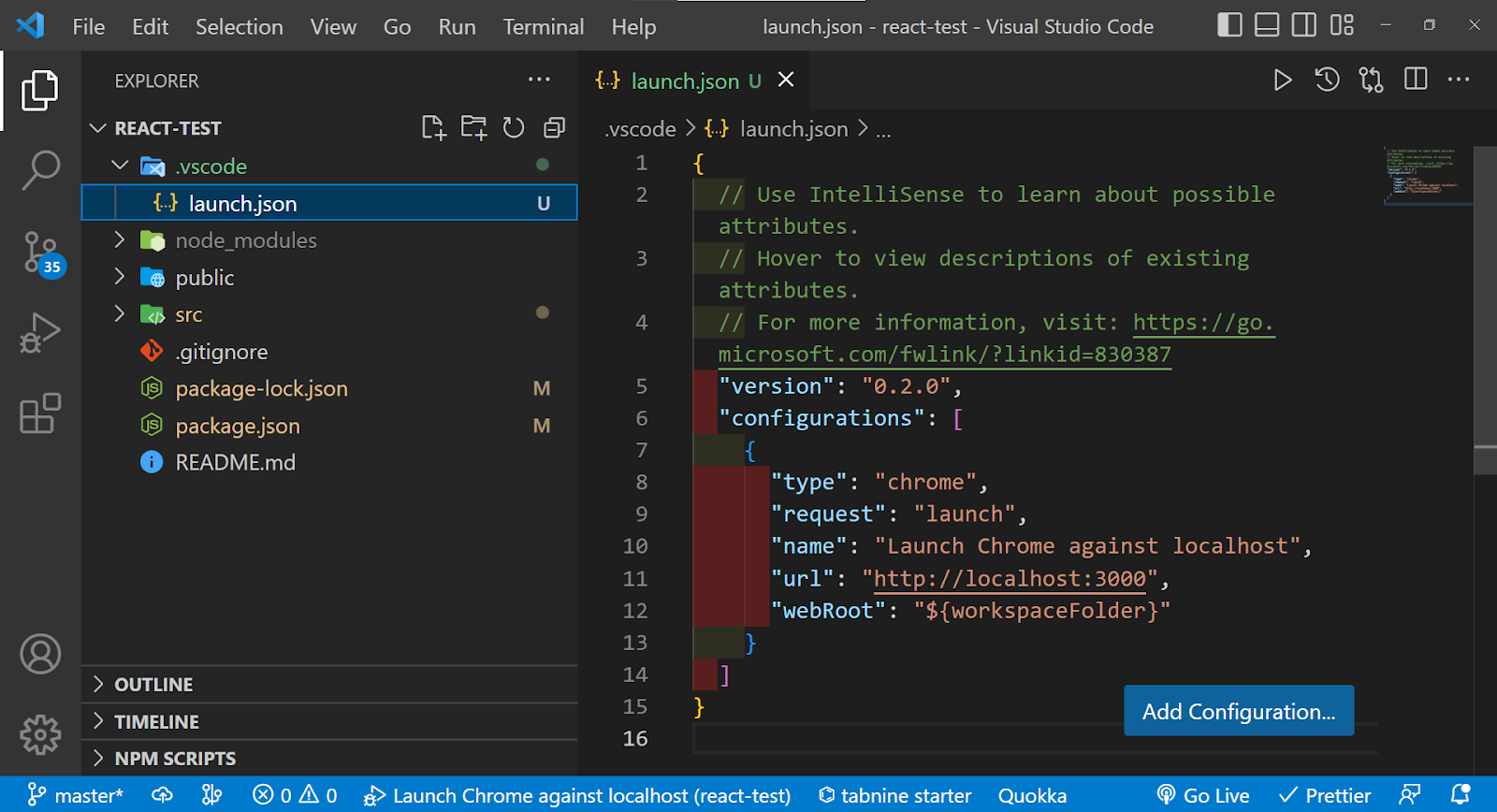Open the Run and Debug view

coord(40,333)
